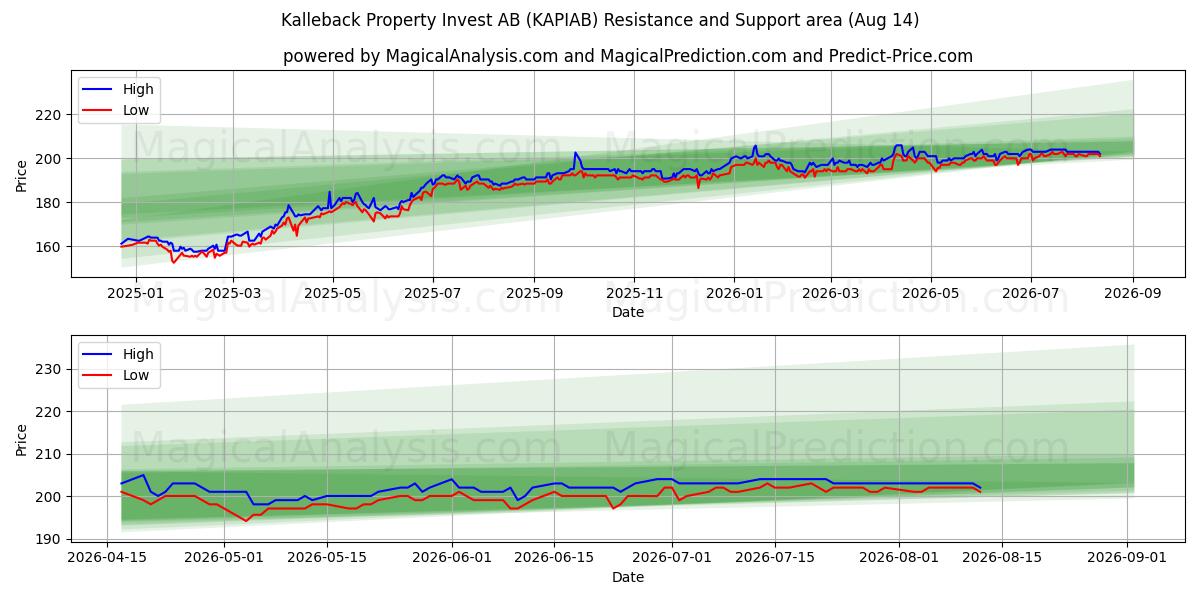The height and width of the screenshot is (600, 1200).
Task: Click the '2026-06-01' date tick on the bottom chart
Action: 451,559
